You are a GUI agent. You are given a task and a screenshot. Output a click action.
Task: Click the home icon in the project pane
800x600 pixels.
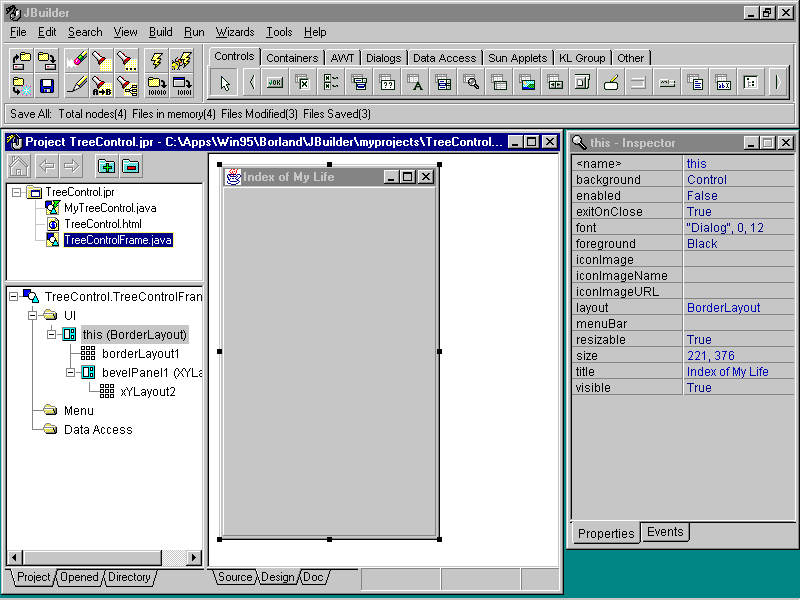pos(18,166)
